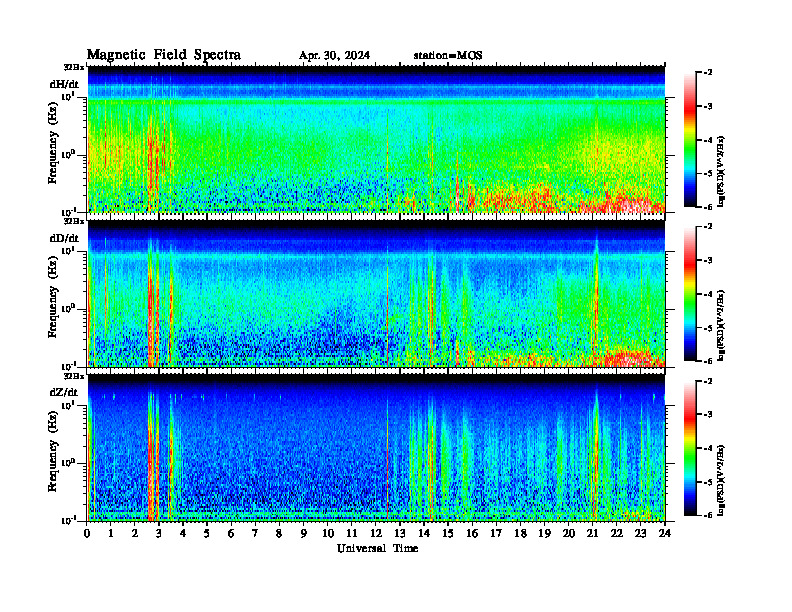Click the "station=MOS" label
Screen dimensions: 792x612
pos(448,56)
